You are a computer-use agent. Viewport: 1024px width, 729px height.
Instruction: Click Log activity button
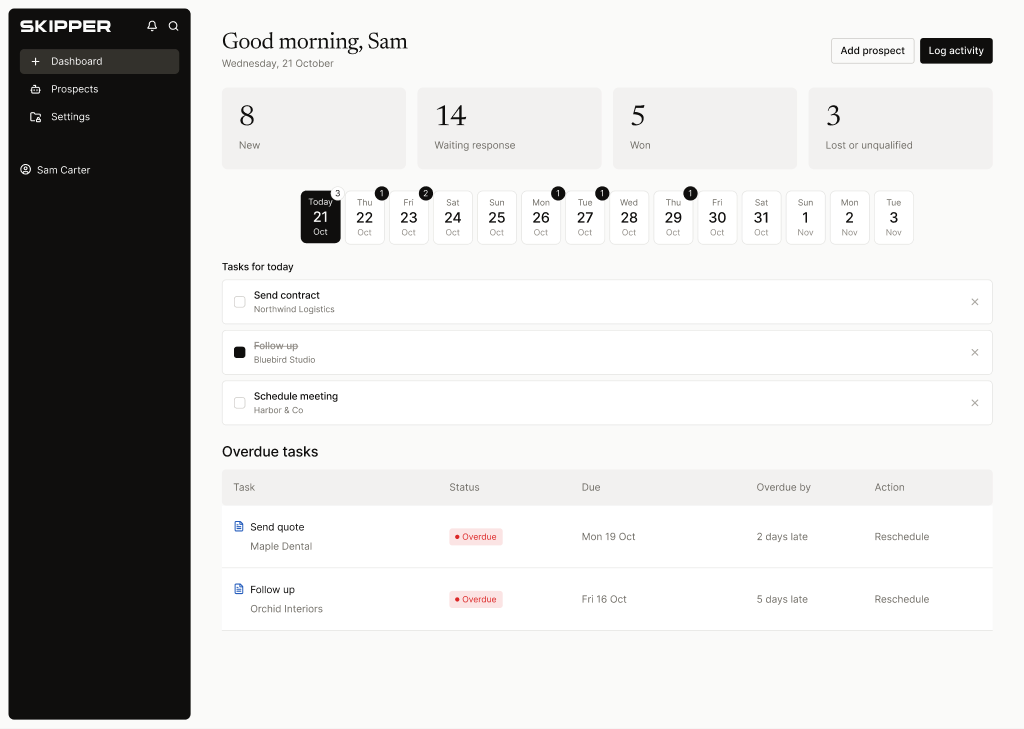tap(956, 51)
